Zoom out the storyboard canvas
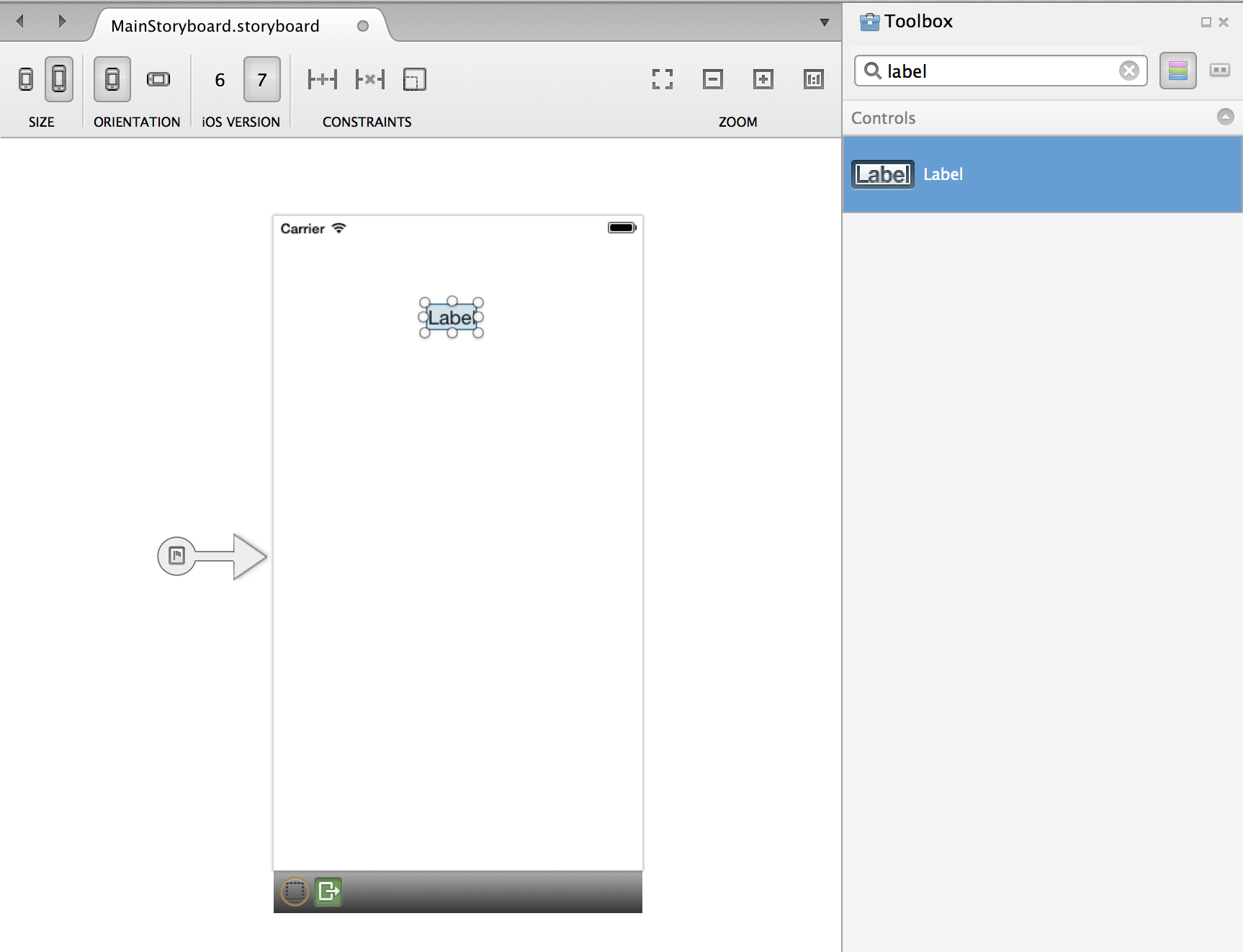Image resolution: width=1243 pixels, height=952 pixels. tap(713, 79)
